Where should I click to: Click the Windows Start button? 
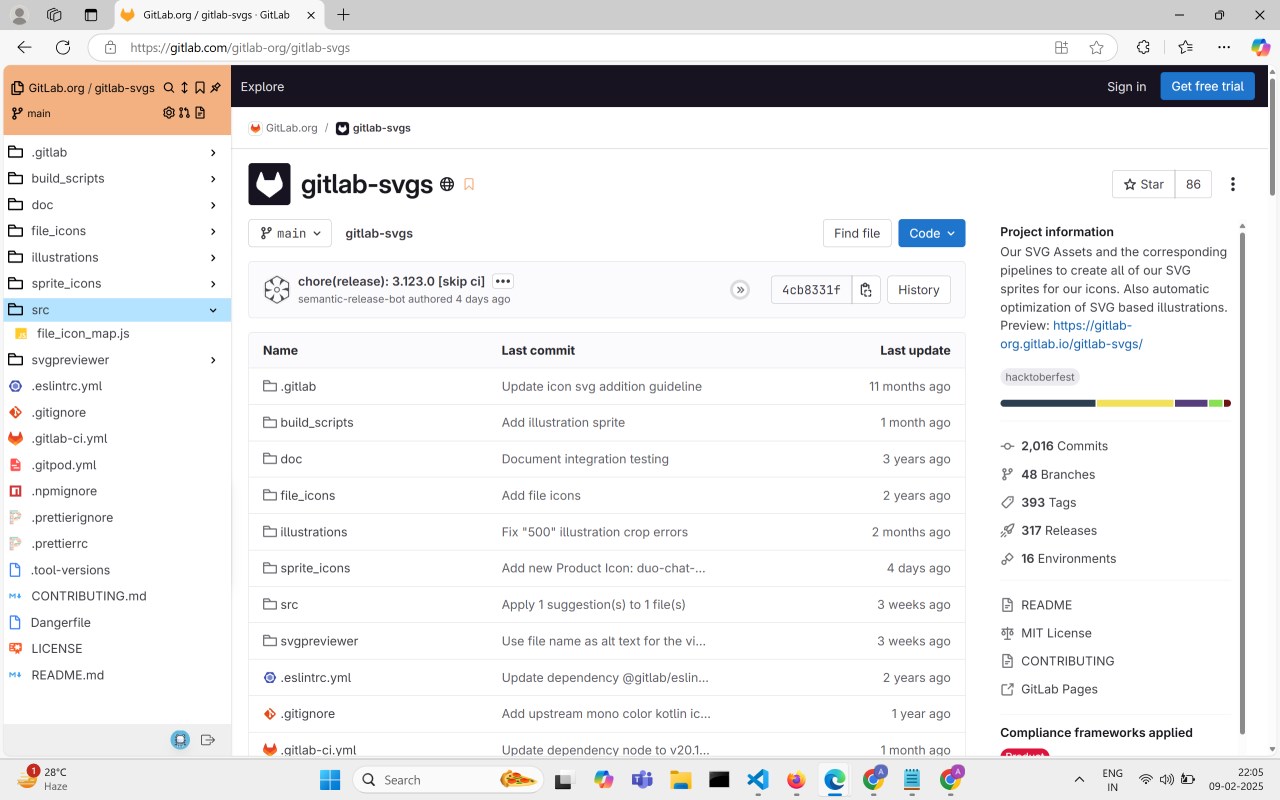(330, 779)
